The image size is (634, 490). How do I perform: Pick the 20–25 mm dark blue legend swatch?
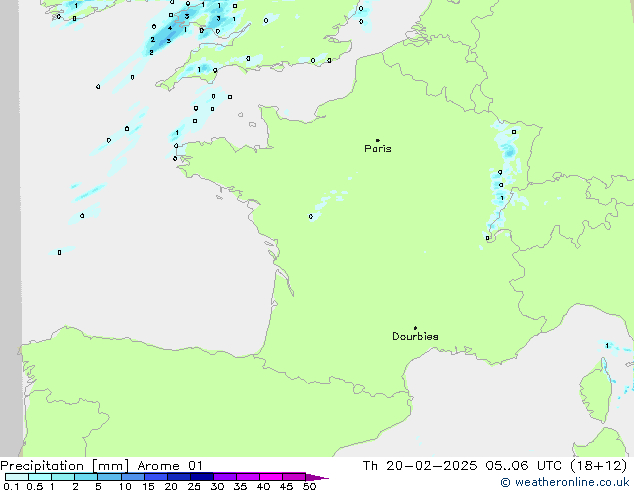(179, 477)
